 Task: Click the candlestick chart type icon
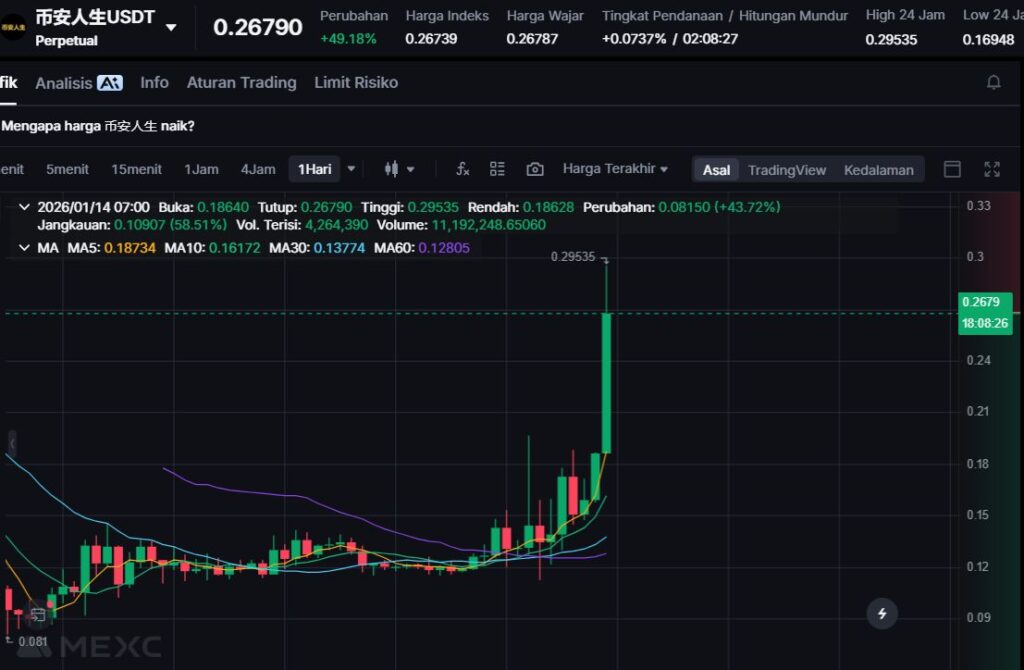[x=392, y=169]
